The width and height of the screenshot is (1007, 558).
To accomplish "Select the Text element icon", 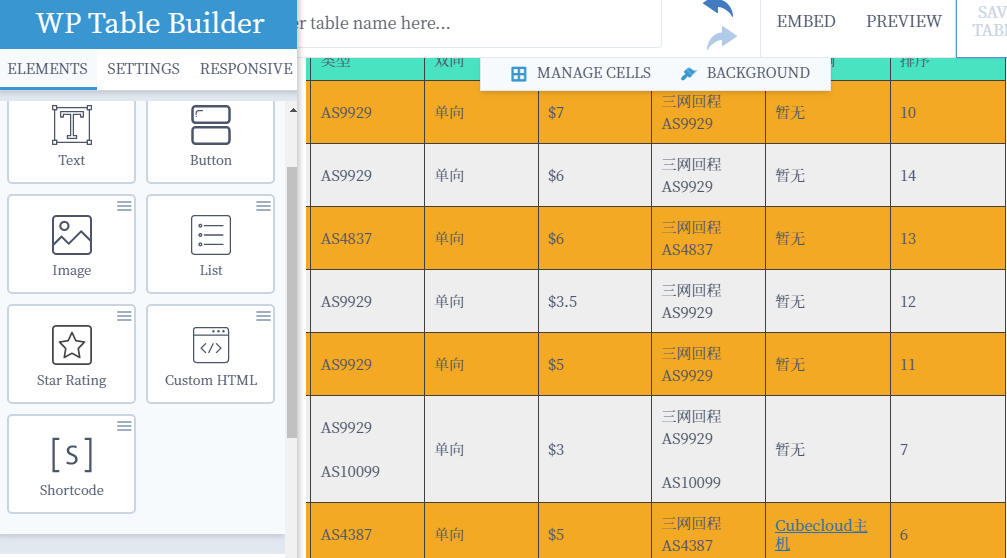I will point(71,126).
